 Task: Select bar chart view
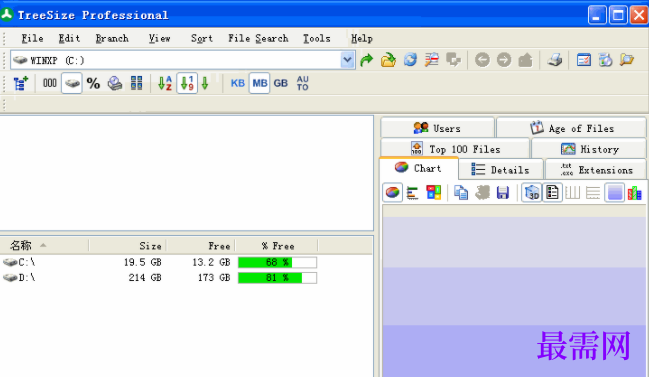[x=412, y=193]
